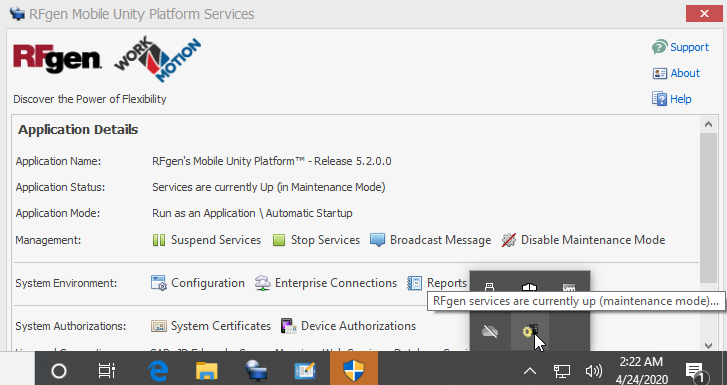Click the 'Run as an Application' mode text
Viewport: 727px width, 385px height.
(x=252, y=213)
